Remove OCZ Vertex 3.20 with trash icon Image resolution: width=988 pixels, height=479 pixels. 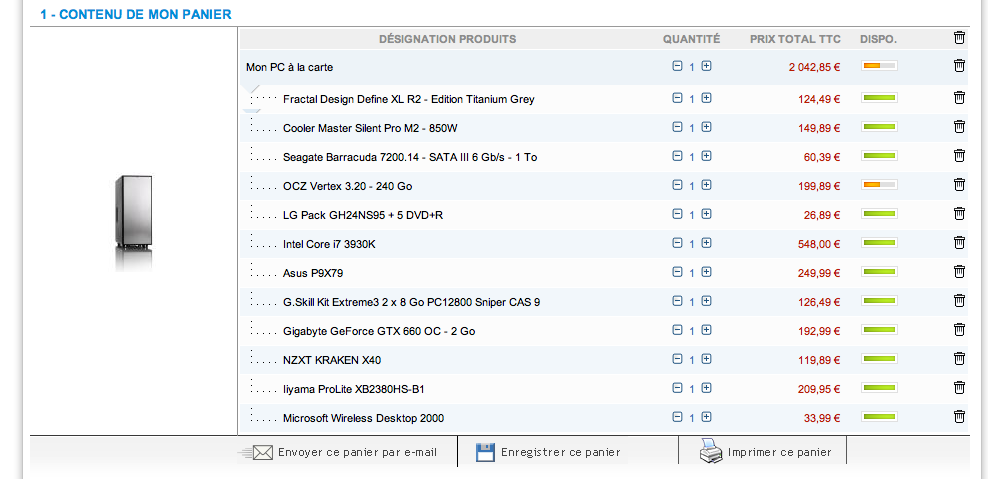[x=959, y=185]
